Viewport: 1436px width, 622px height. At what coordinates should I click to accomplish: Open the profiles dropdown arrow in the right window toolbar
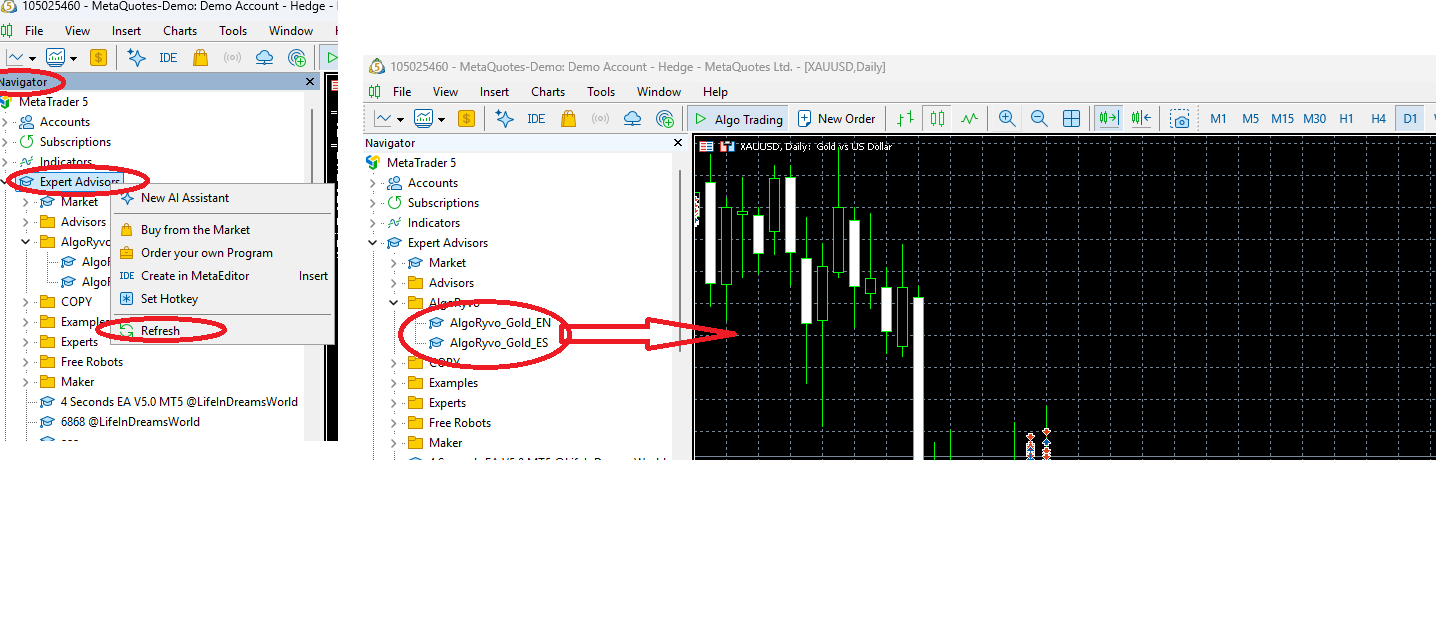[441, 119]
